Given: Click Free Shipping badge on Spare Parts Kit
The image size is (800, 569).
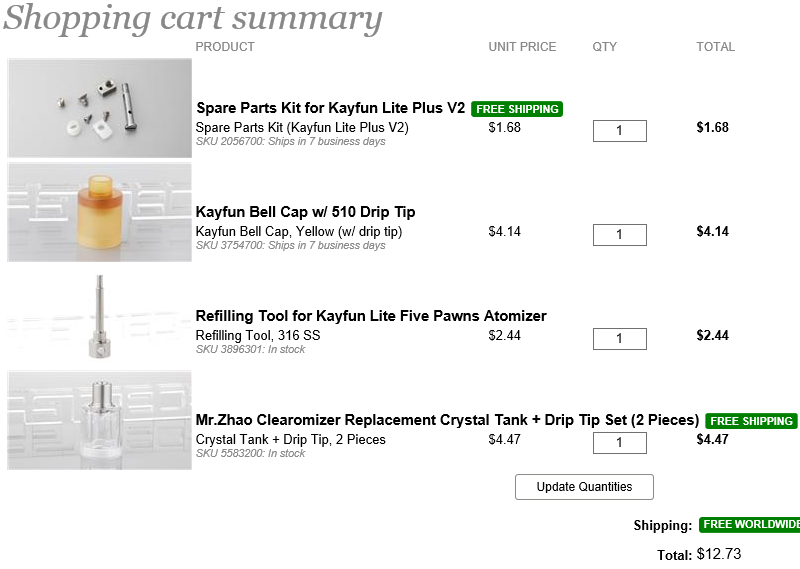Looking at the screenshot, I should 517,109.
